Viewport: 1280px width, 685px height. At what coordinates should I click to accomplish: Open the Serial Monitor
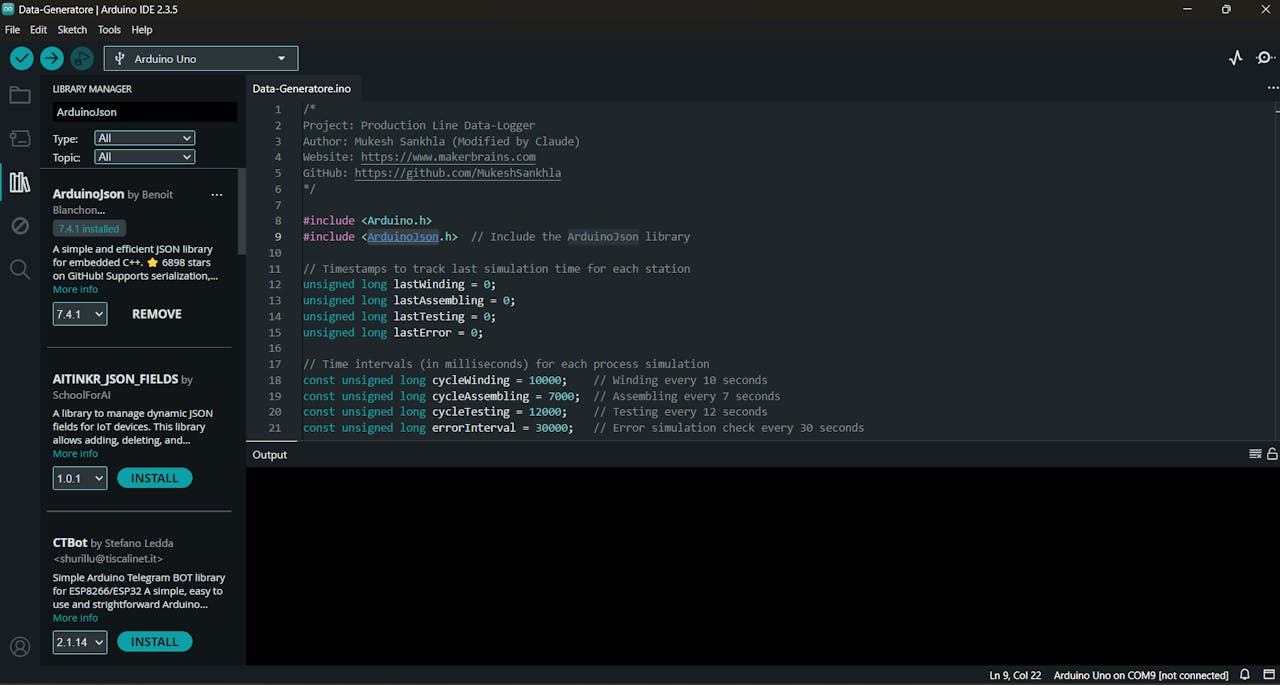[x=1265, y=58]
